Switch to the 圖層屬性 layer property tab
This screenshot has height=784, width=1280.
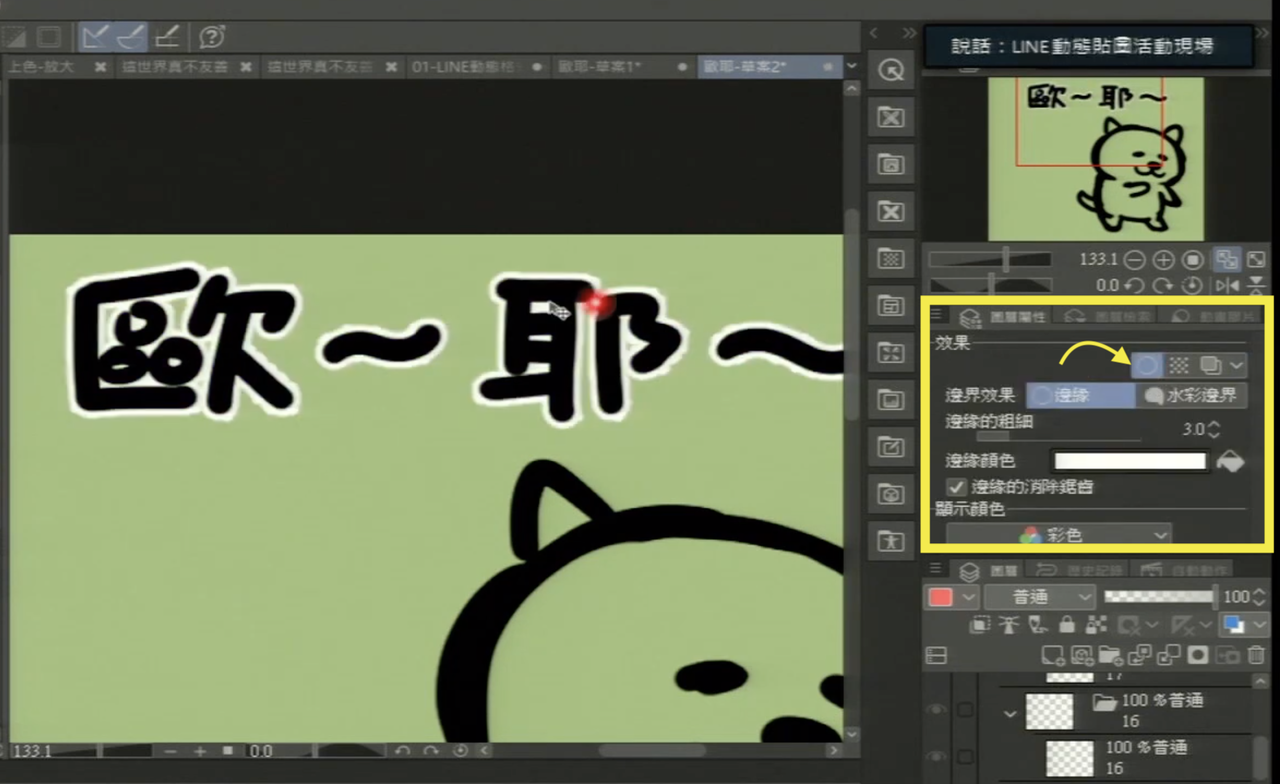tap(1003, 317)
